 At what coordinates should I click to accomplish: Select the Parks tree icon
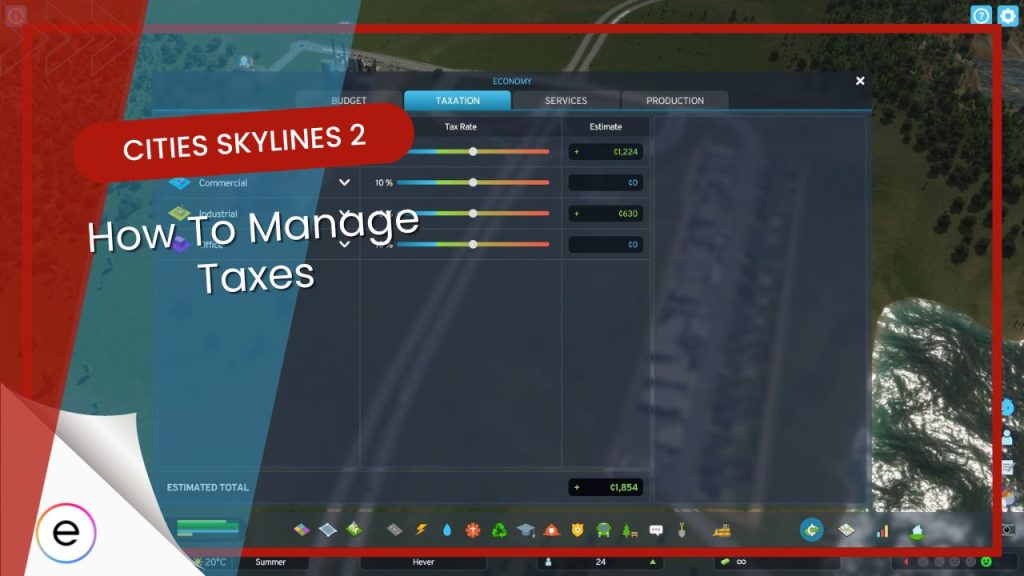pos(629,530)
